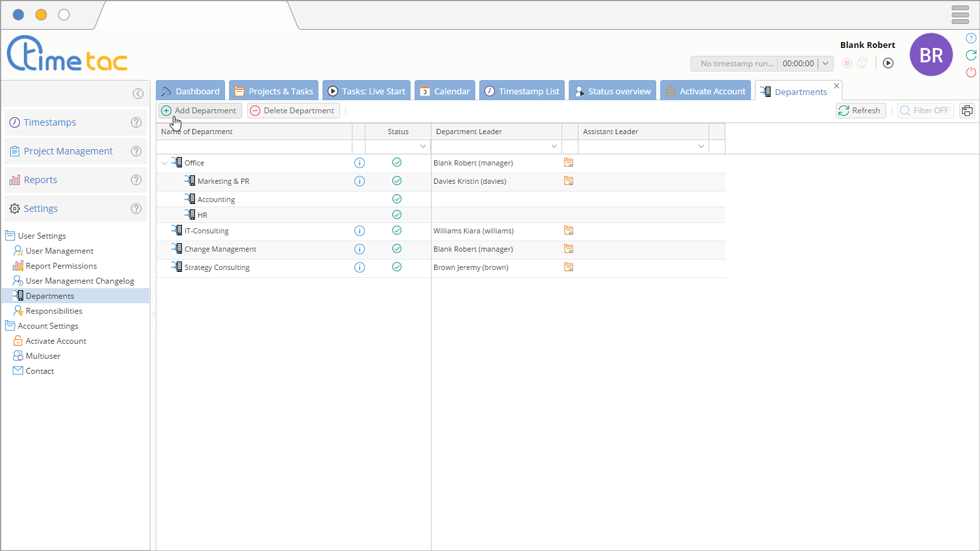Click the top-right help question icon

coord(971,38)
